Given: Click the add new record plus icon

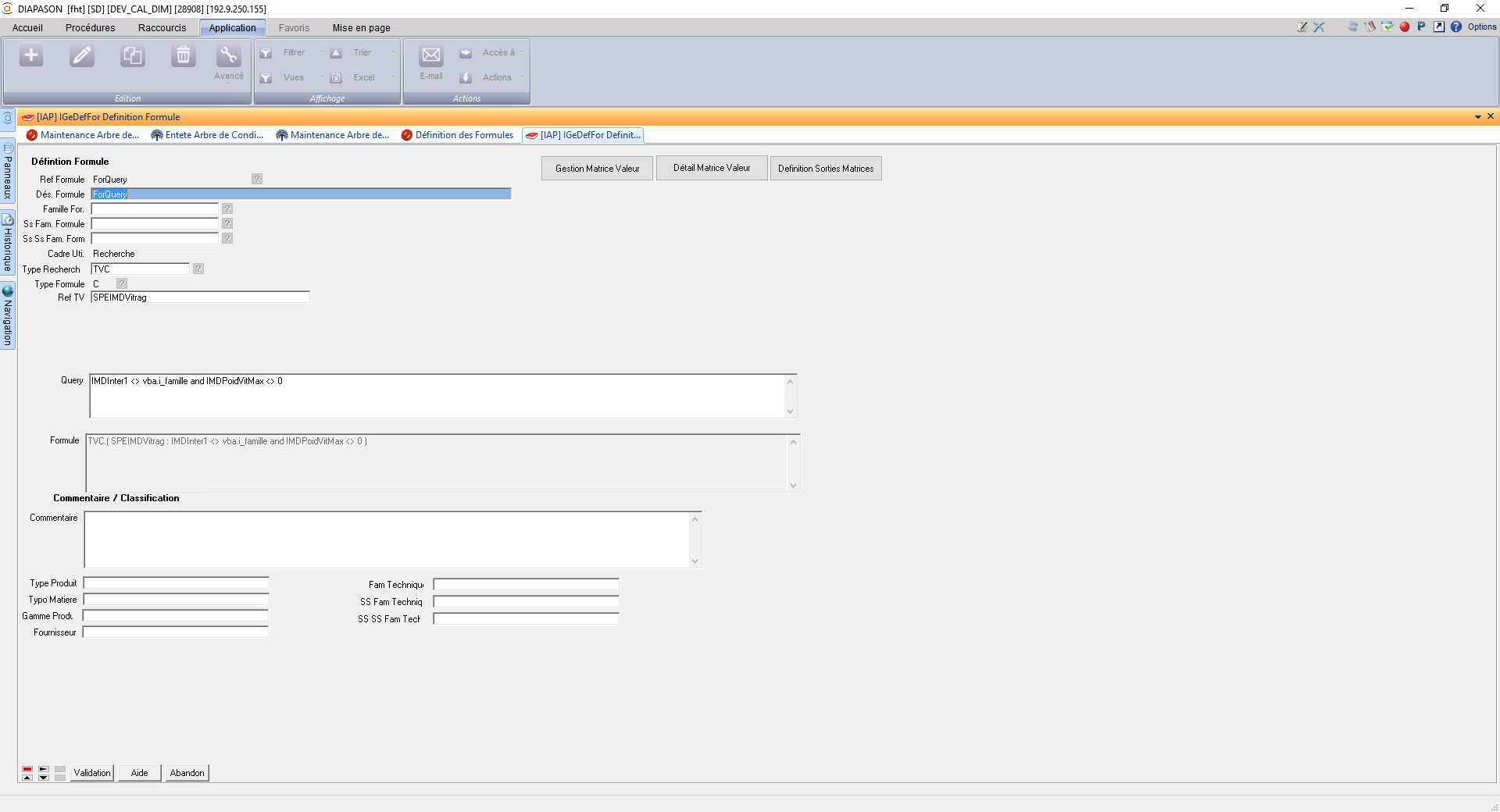Looking at the screenshot, I should (31, 55).
